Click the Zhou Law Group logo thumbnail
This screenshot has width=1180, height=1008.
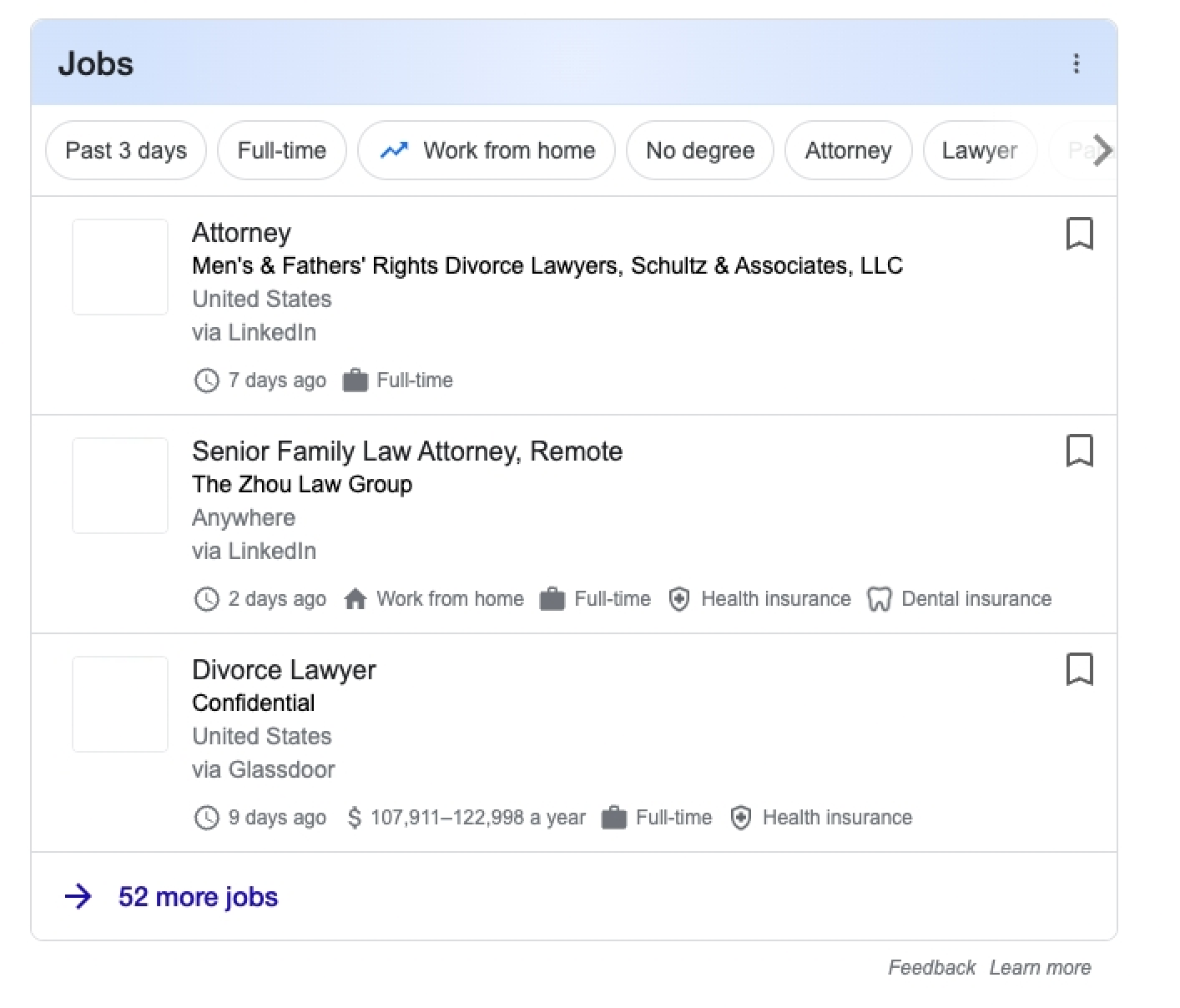point(120,486)
